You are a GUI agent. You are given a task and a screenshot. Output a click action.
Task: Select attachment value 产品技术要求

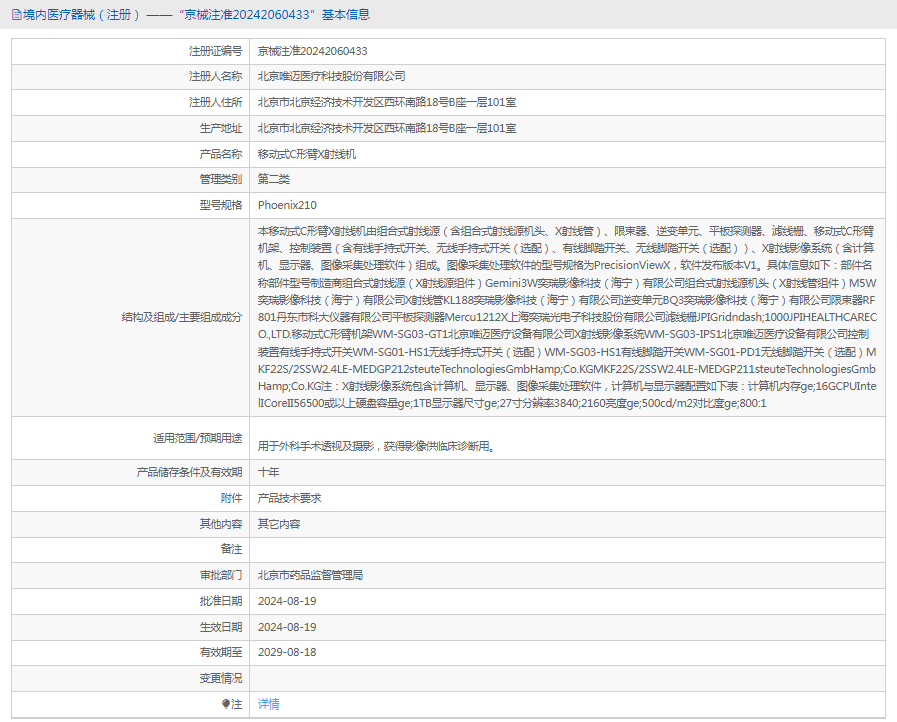pyautogui.click(x=289, y=498)
